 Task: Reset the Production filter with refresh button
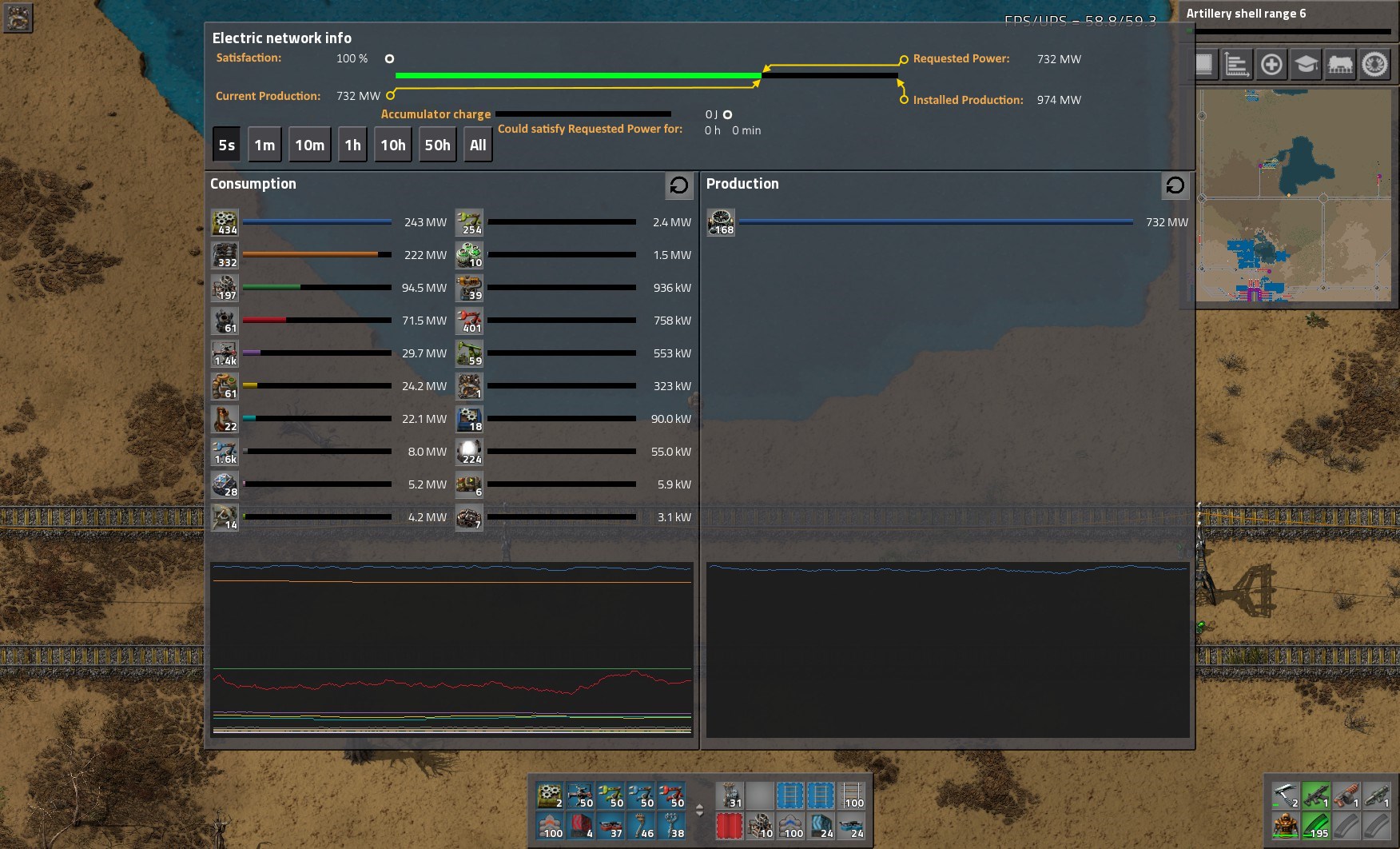[1175, 185]
